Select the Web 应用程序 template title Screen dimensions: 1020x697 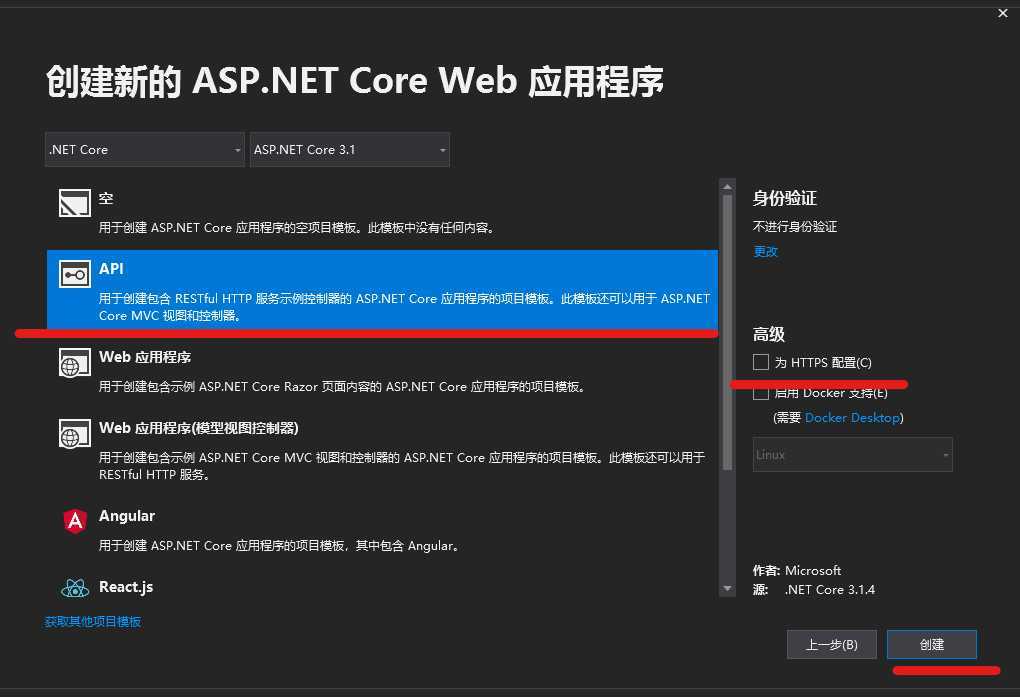click(145, 357)
